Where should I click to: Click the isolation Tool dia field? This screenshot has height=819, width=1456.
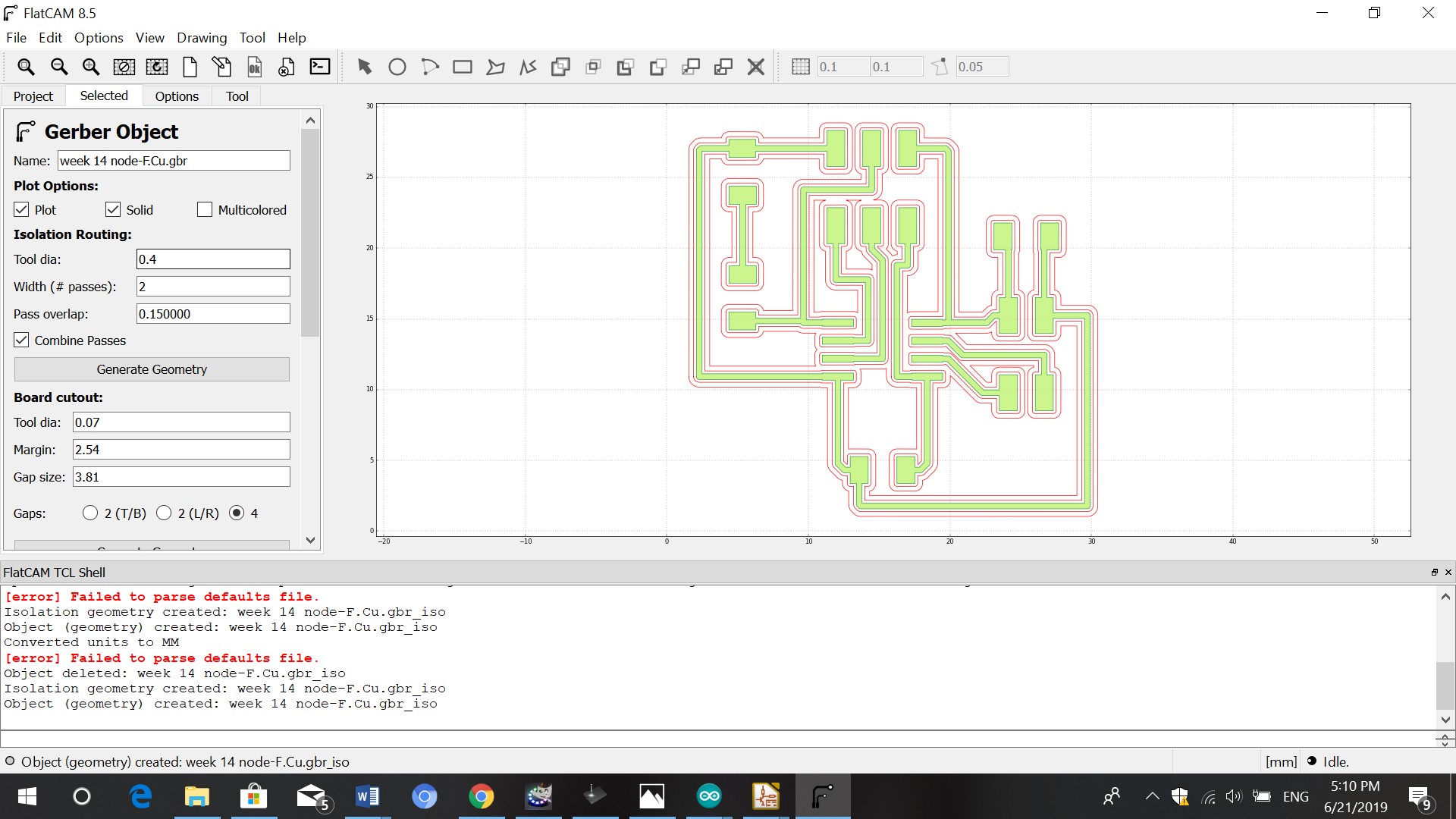tap(212, 259)
